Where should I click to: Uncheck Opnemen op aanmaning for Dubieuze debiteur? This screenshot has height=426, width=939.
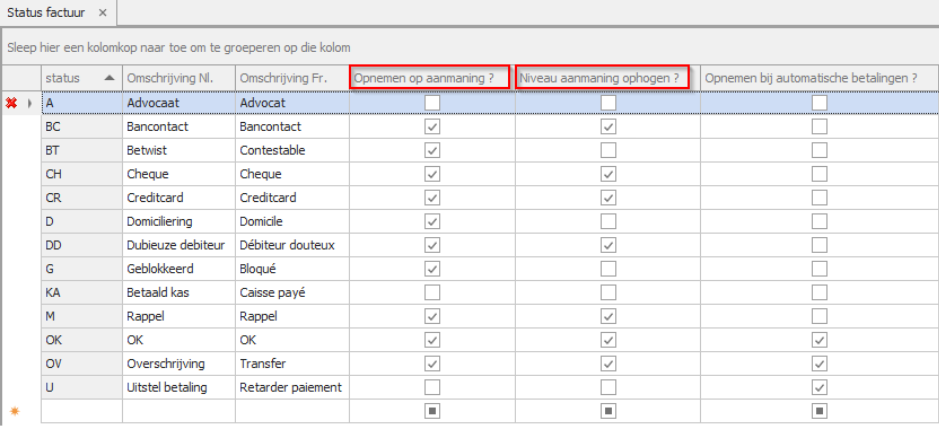(432, 245)
